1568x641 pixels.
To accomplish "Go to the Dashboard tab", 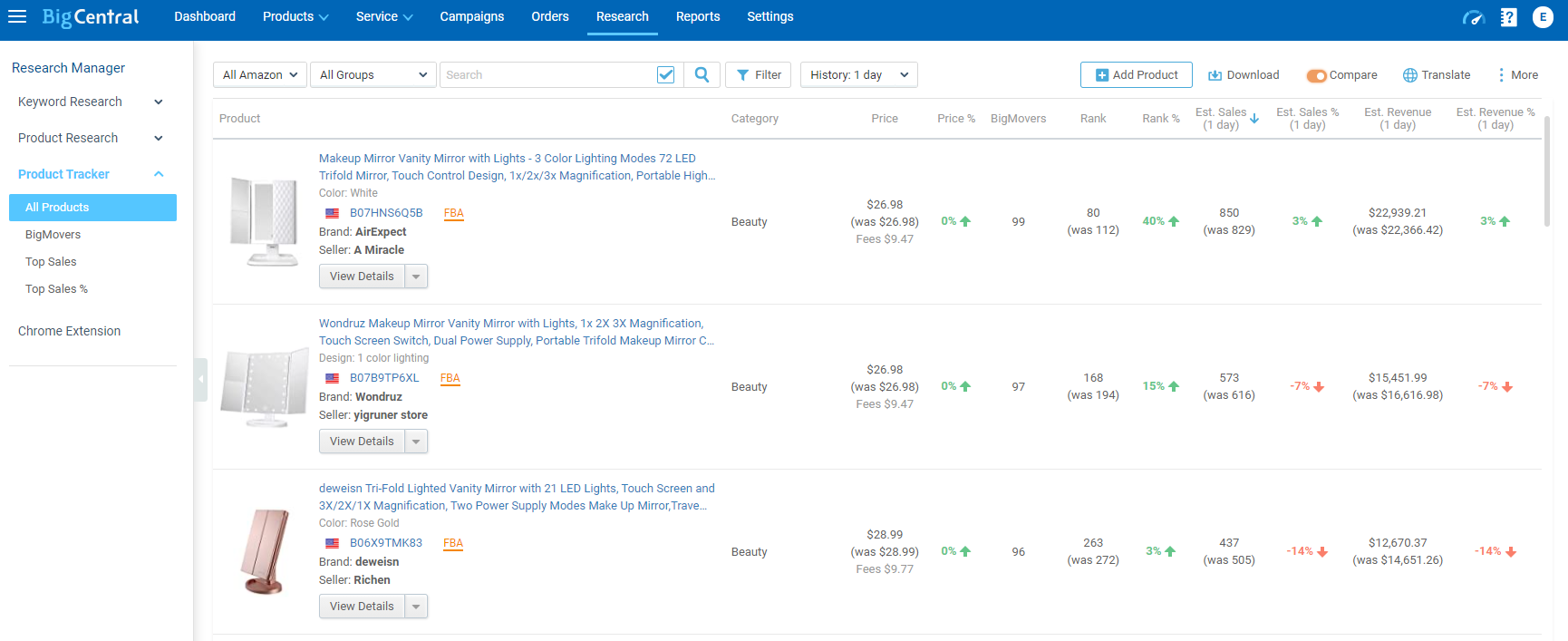I will click(205, 16).
